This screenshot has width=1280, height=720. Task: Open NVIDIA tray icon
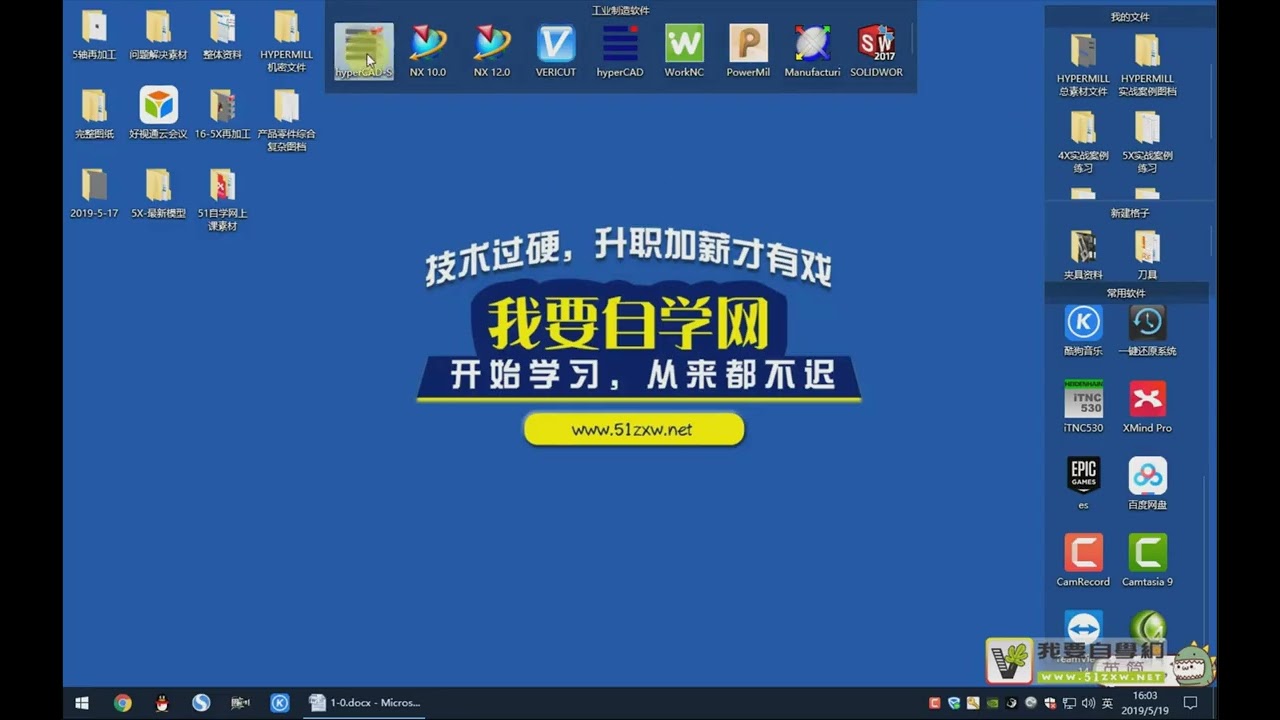coord(992,703)
